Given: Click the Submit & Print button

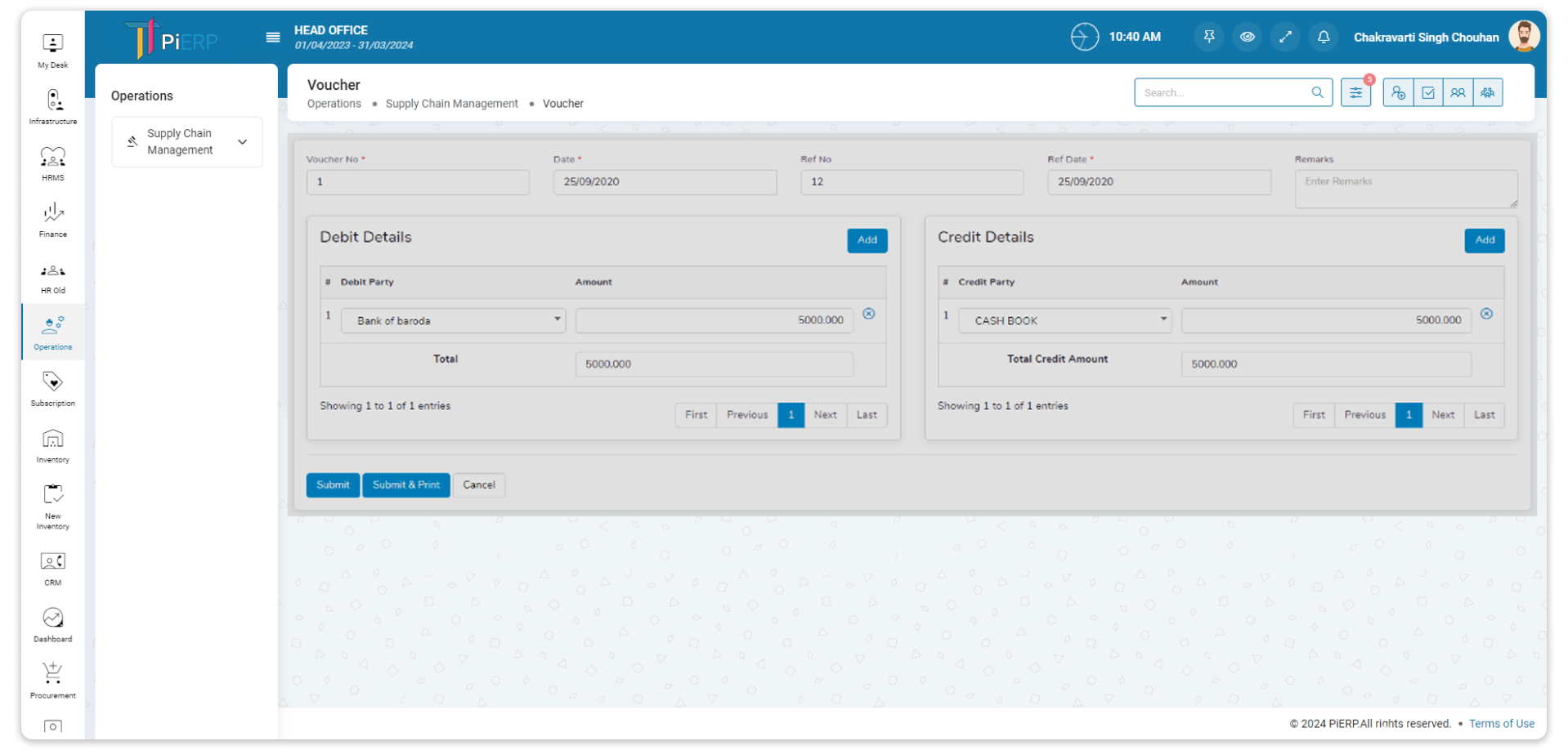Looking at the screenshot, I should (405, 484).
